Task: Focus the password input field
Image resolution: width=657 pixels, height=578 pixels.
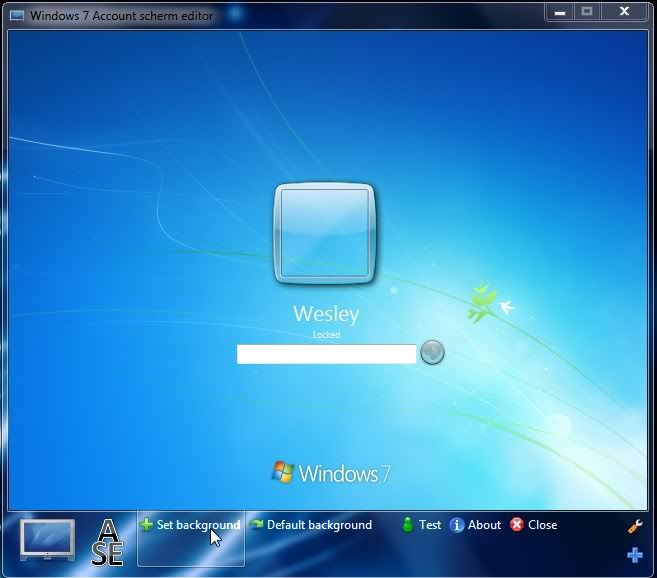Action: [x=326, y=354]
